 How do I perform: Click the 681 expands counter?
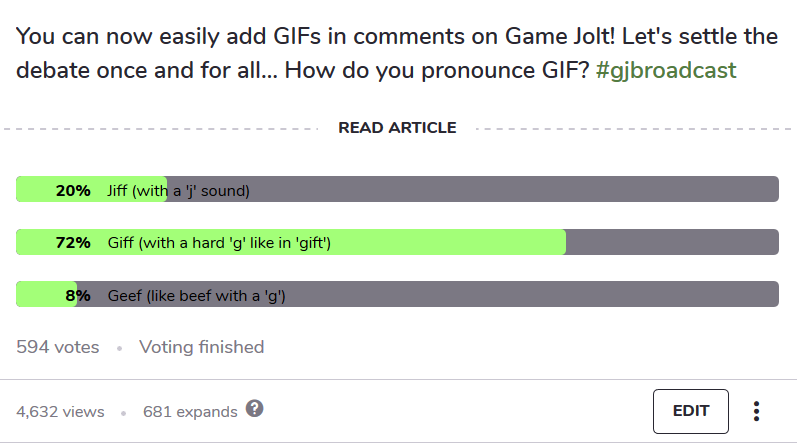click(x=190, y=411)
